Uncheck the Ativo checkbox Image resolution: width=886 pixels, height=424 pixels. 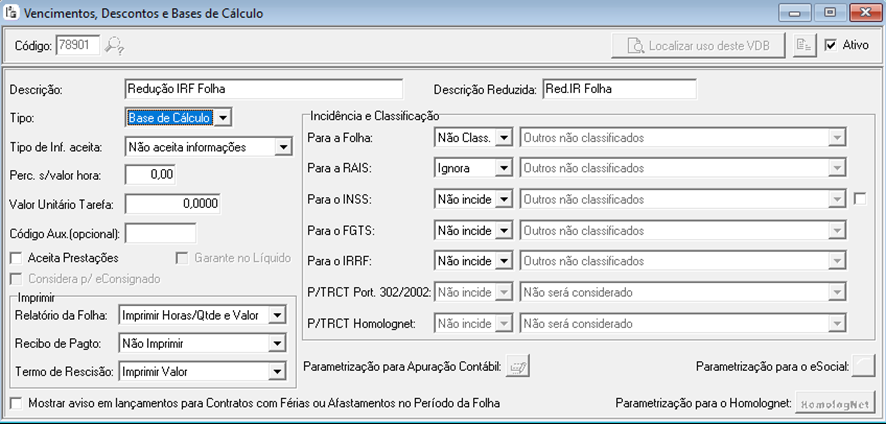pos(831,45)
